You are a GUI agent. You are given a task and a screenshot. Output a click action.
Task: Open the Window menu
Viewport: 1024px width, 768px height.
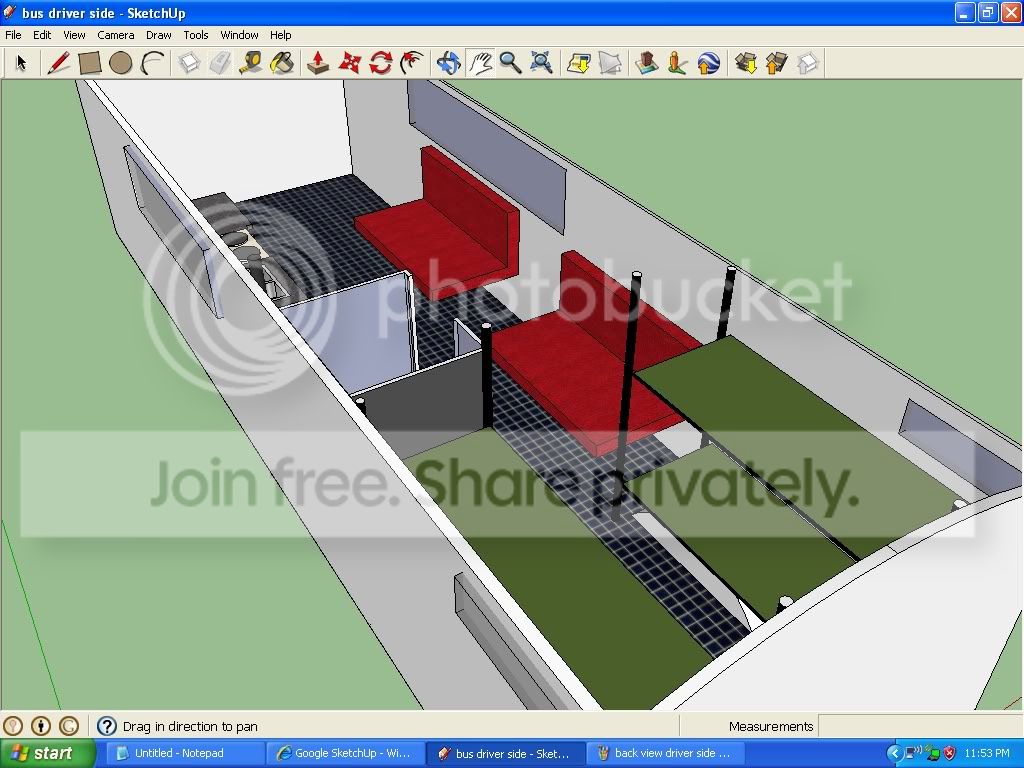point(239,35)
